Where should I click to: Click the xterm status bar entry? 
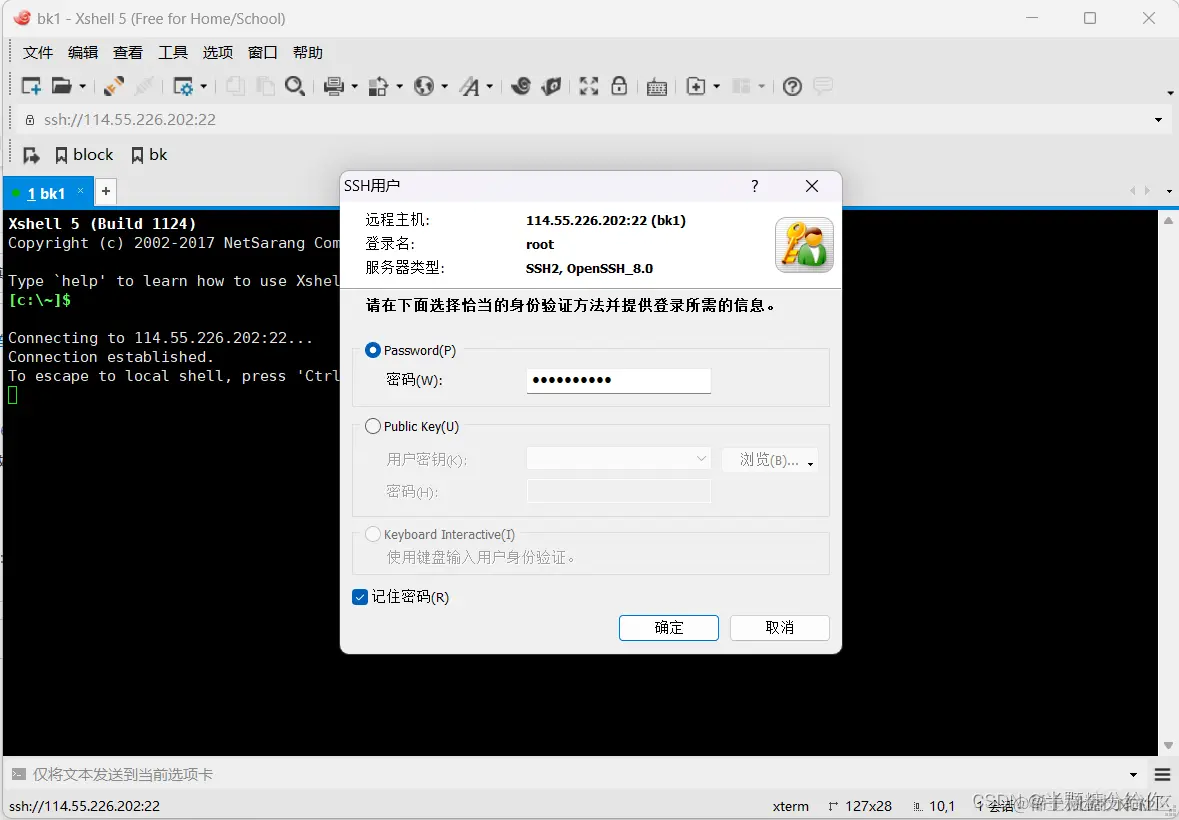(x=790, y=806)
